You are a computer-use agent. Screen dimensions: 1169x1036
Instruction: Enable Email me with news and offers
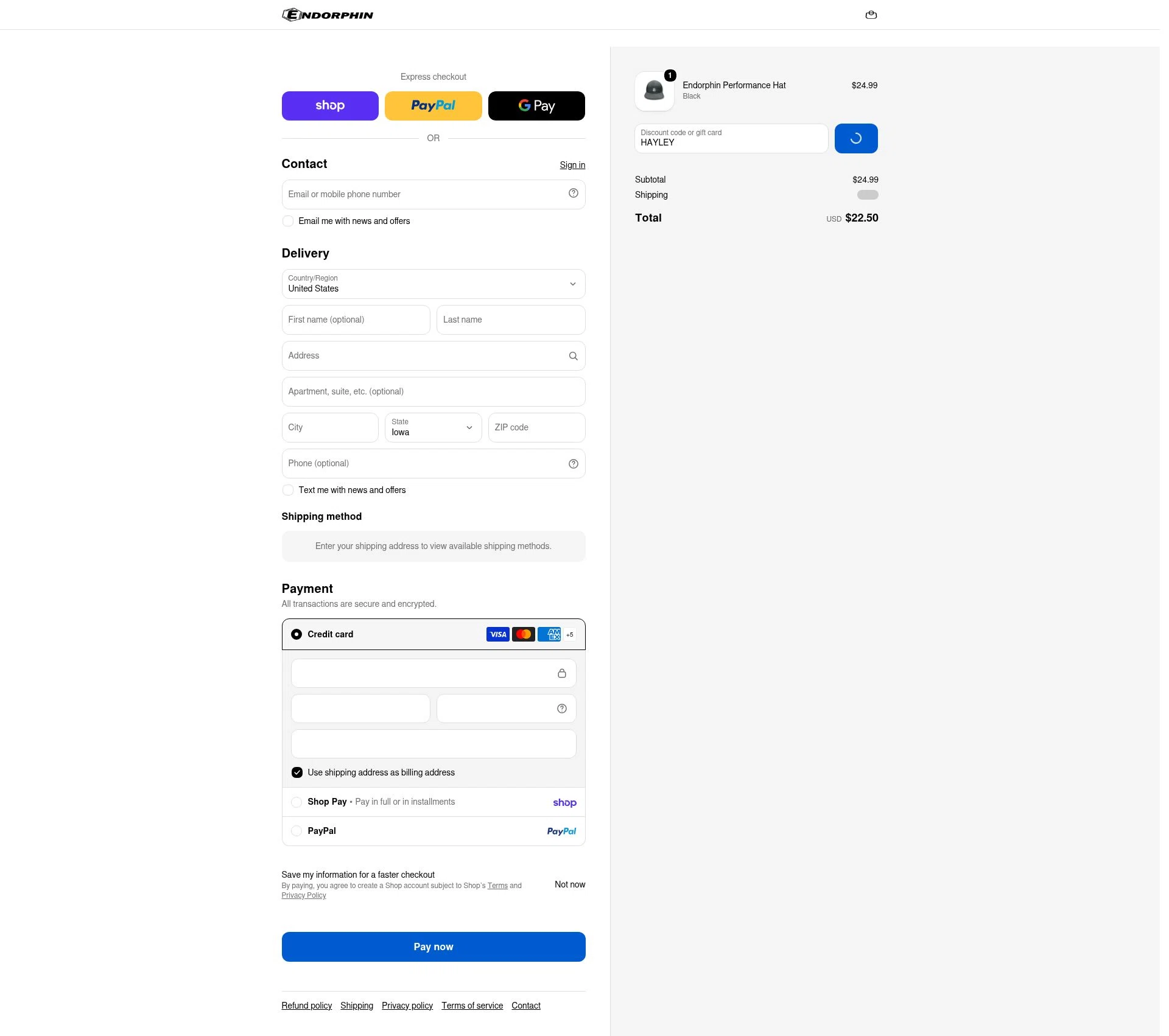click(x=288, y=221)
